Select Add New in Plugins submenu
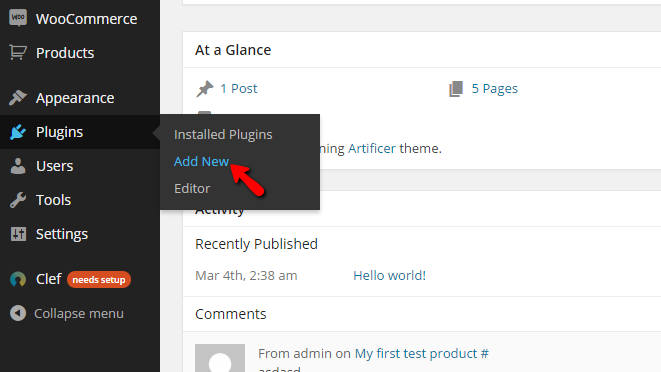This screenshot has width=661, height=372. click(x=201, y=161)
